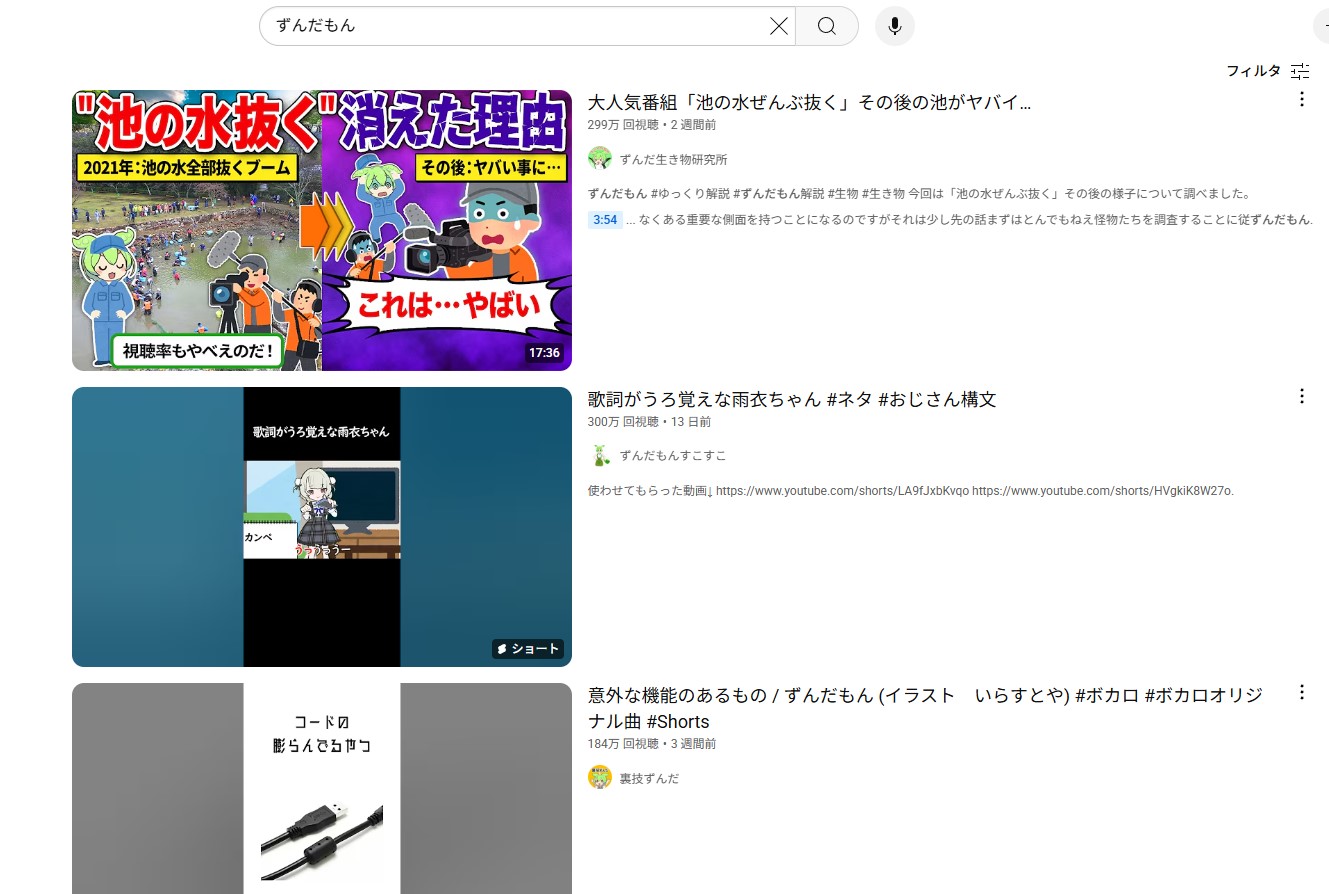Screen dimensions: 1329x894
Task: Click the filter sliders icon
Action: tap(1300, 71)
